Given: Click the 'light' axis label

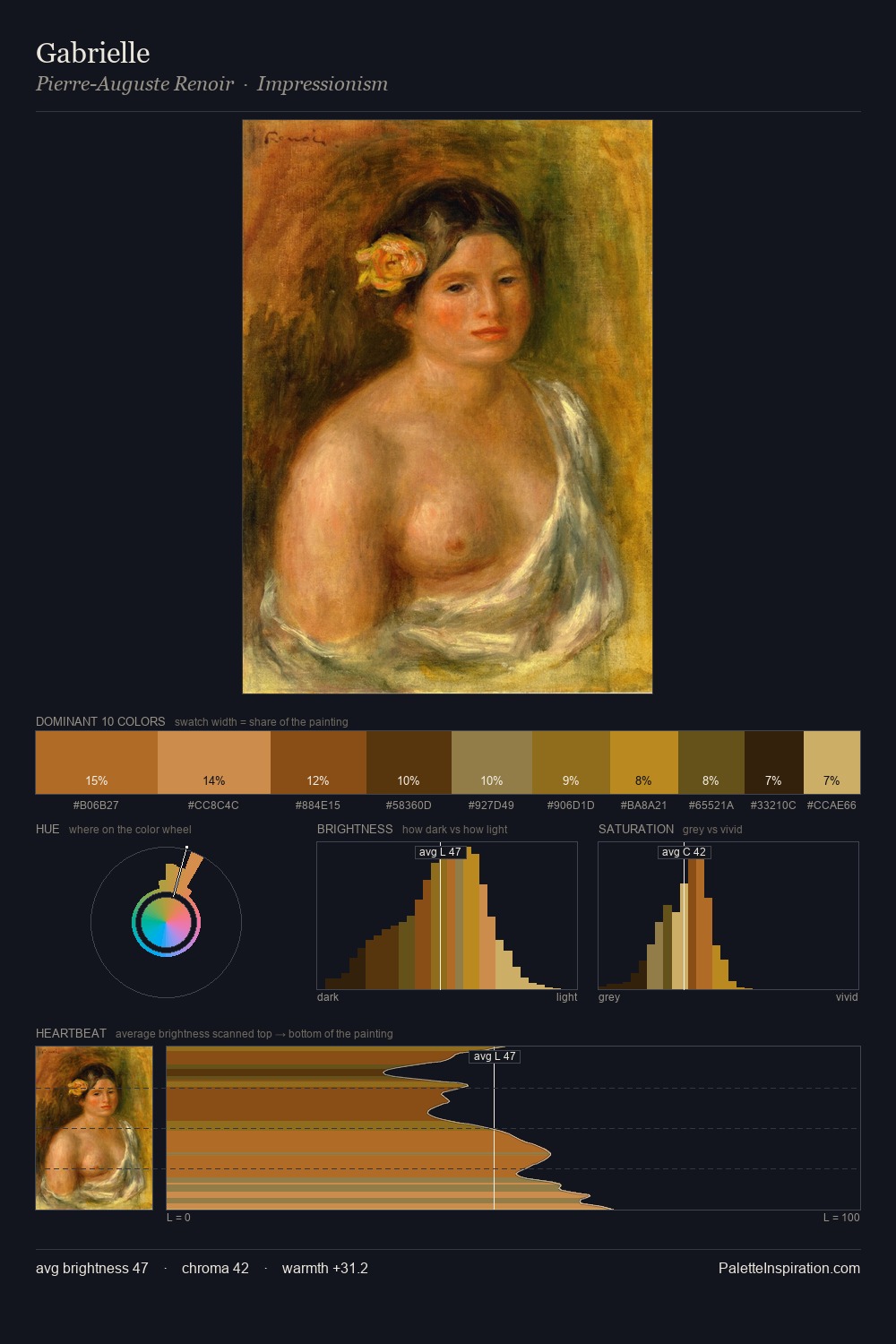Looking at the screenshot, I should 567,997.
